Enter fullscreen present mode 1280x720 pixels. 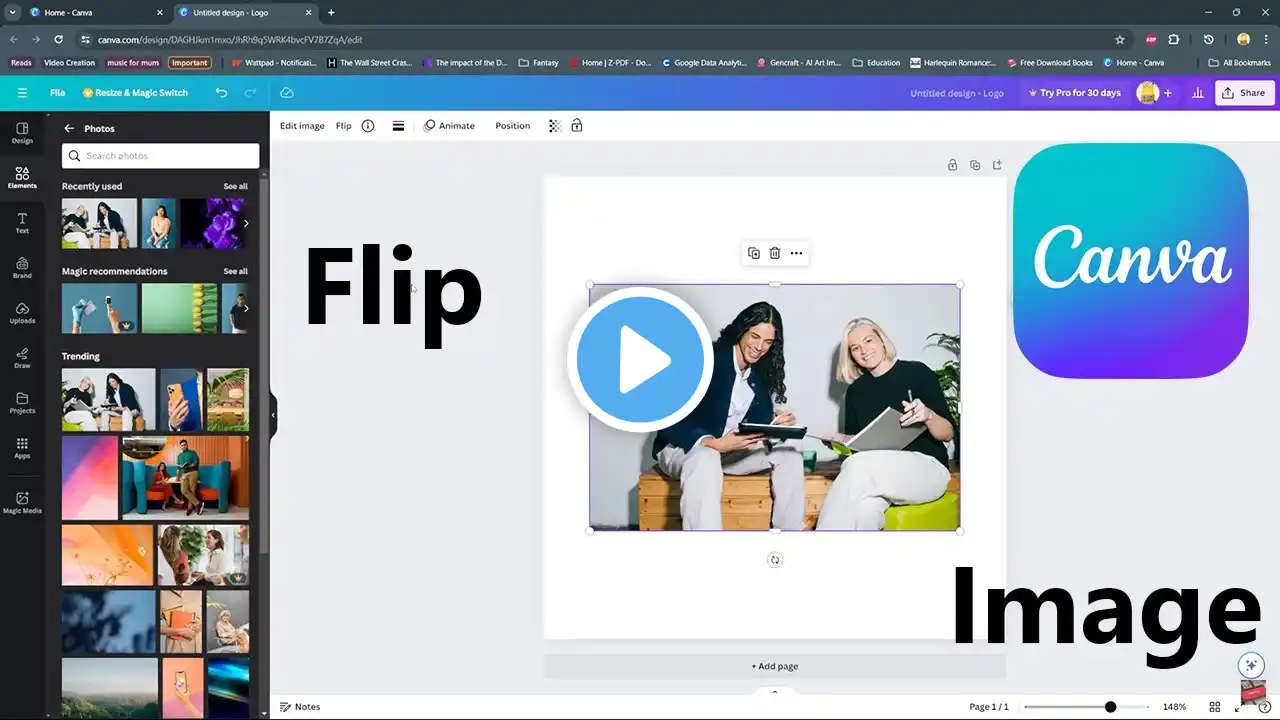1238,707
